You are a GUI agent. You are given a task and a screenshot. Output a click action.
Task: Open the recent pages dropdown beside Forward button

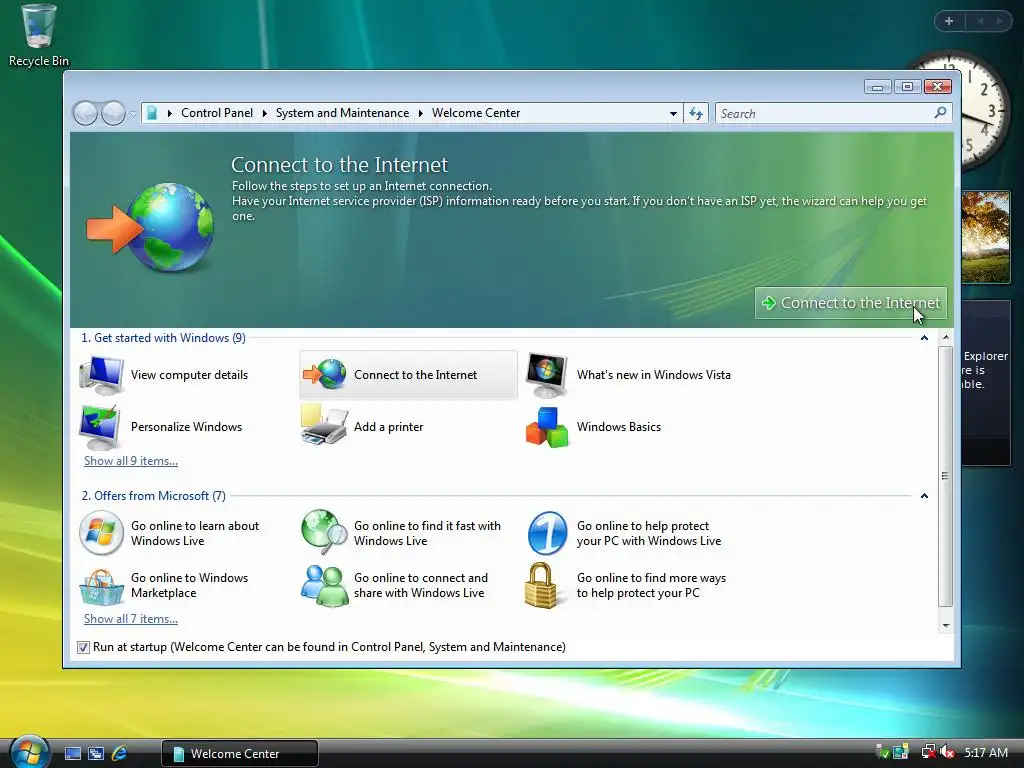[133, 114]
